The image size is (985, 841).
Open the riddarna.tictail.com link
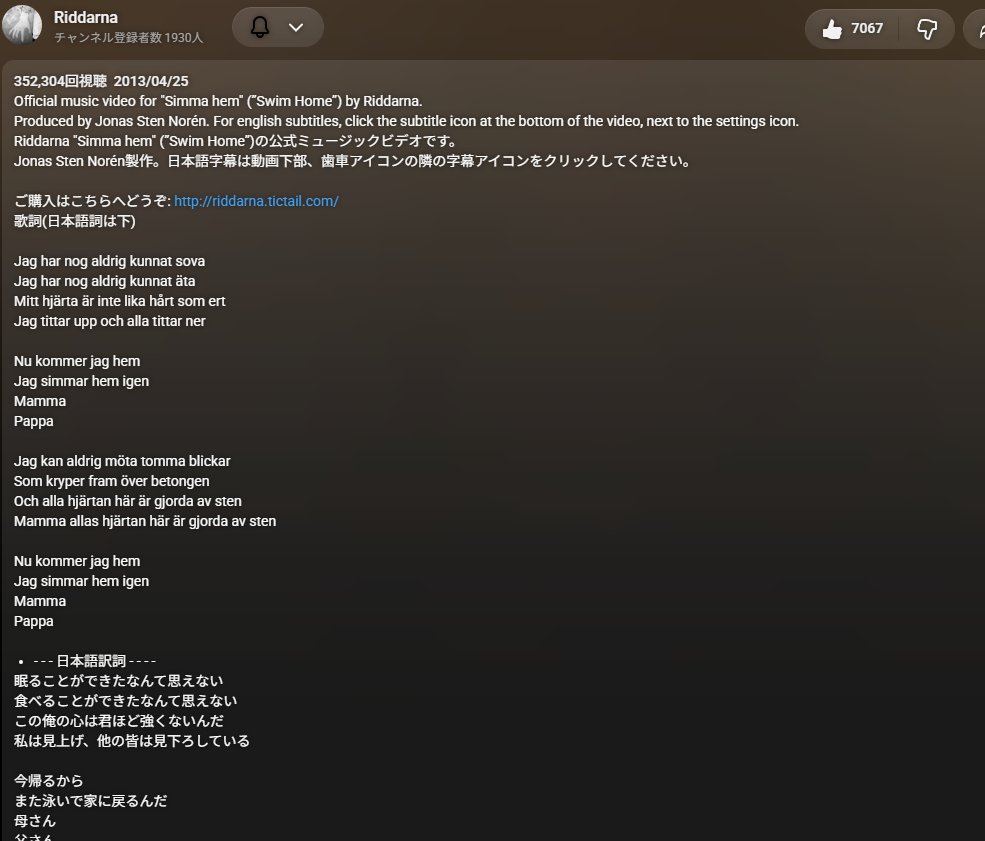coord(256,201)
